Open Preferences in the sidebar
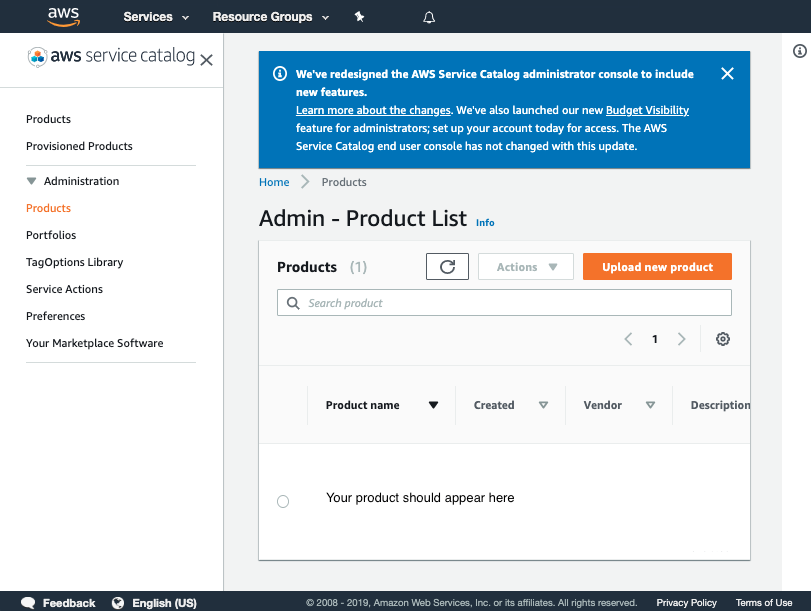The height and width of the screenshot is (611, 811). [56, 316]
